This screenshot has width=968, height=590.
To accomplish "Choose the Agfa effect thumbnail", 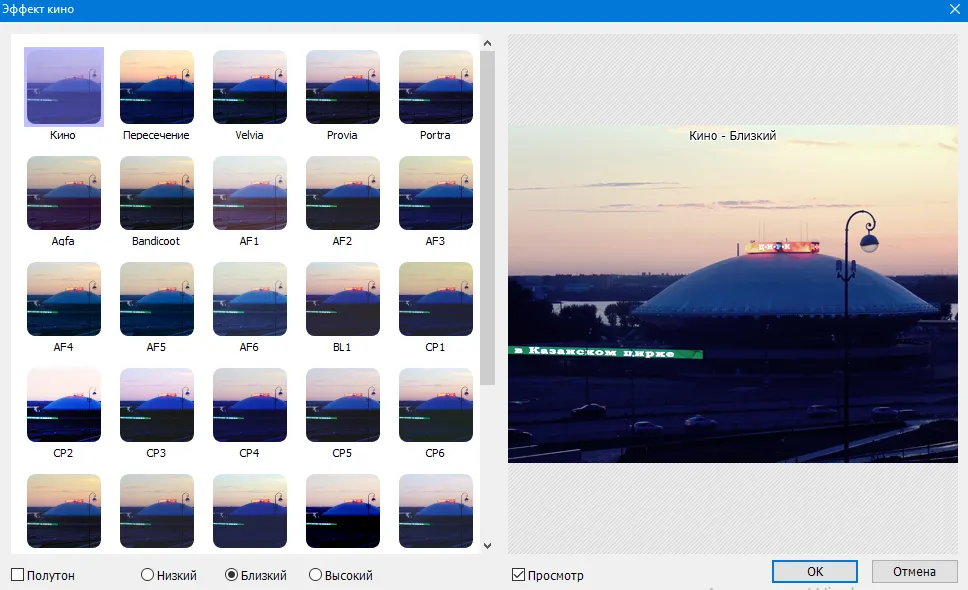I will 64,193.
